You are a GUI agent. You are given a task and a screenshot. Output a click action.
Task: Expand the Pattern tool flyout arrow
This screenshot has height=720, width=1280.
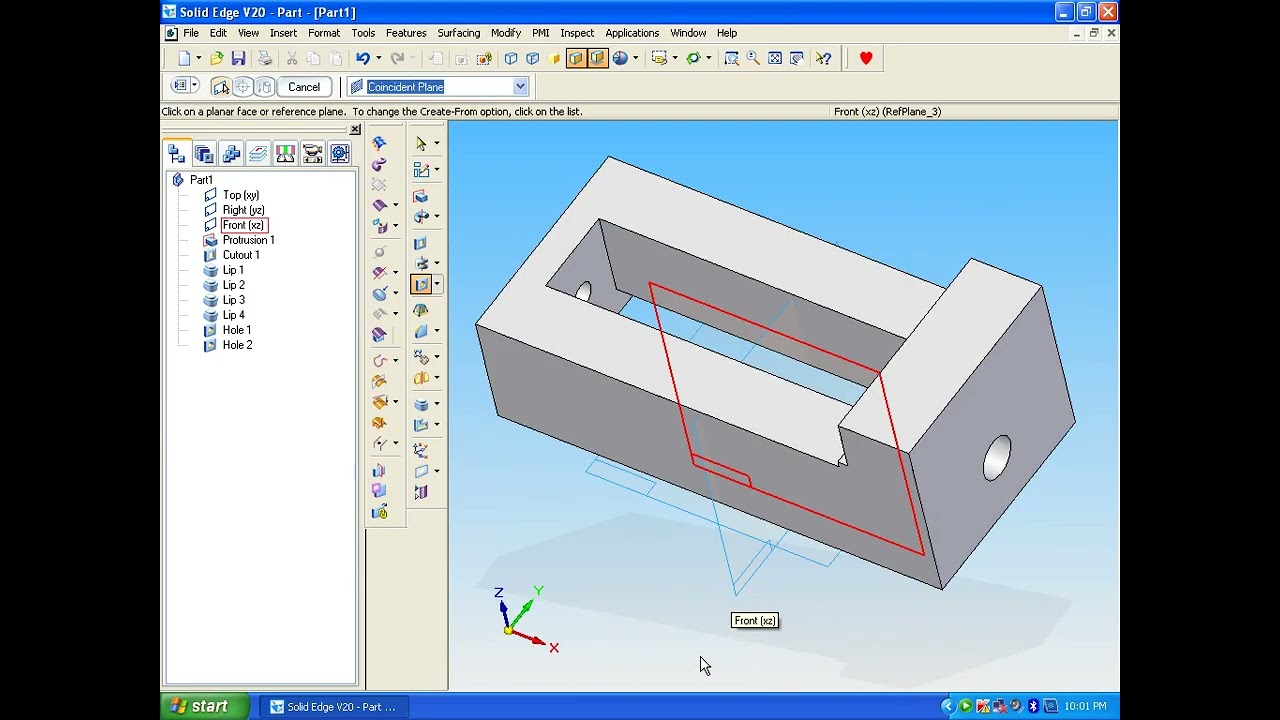[437, 357]
